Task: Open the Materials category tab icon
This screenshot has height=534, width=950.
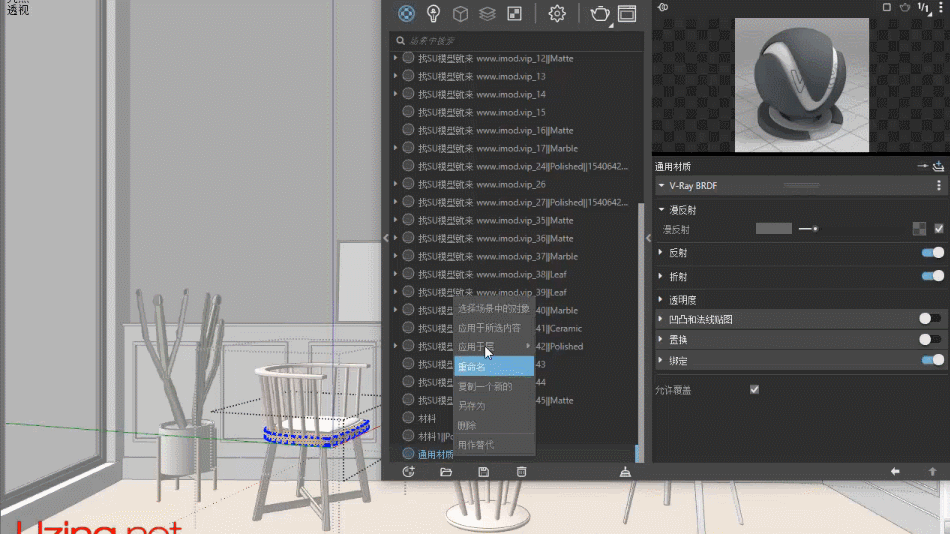Action: 406,13
